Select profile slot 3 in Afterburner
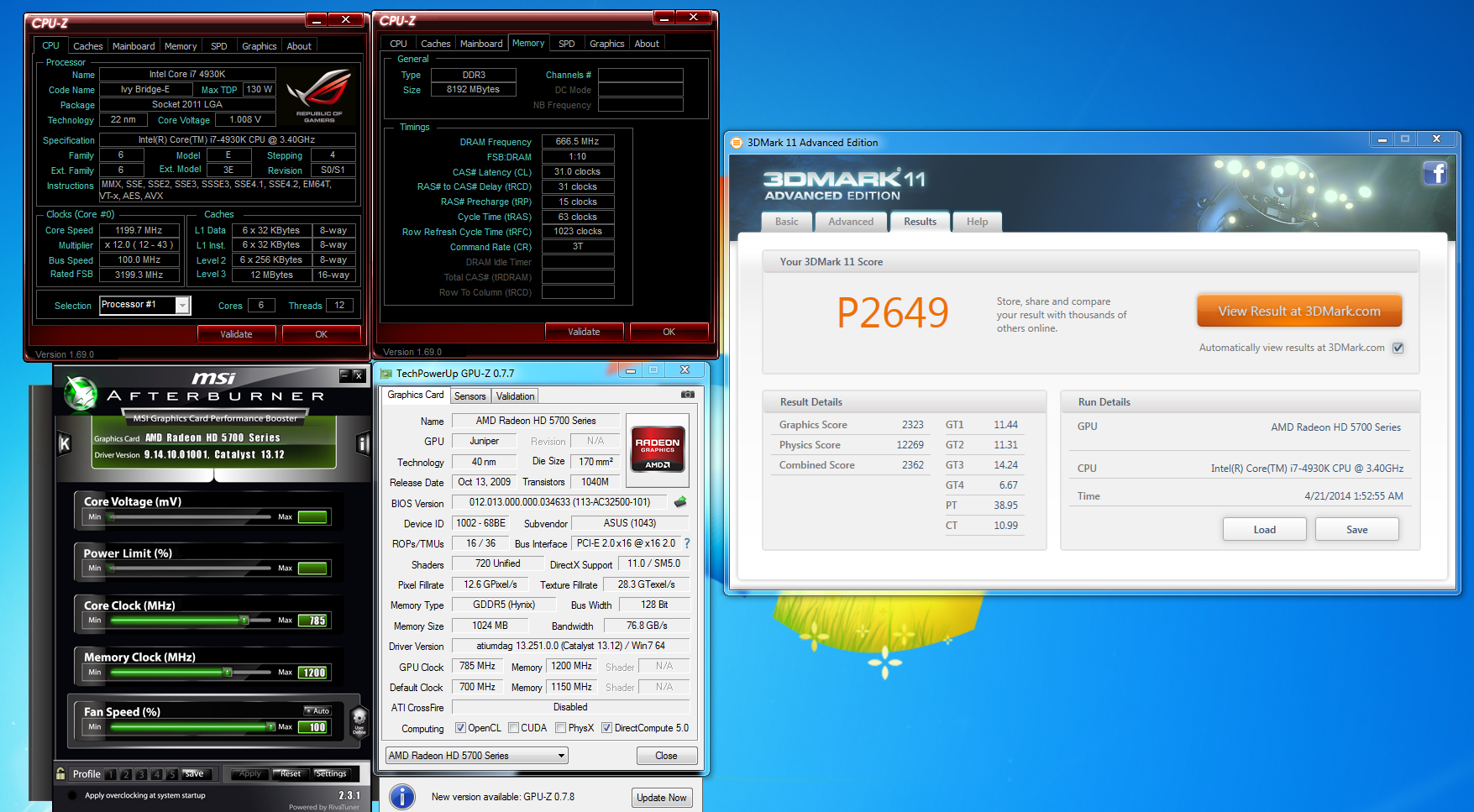The image size is (1474, 812). click(x=141, y=774)
